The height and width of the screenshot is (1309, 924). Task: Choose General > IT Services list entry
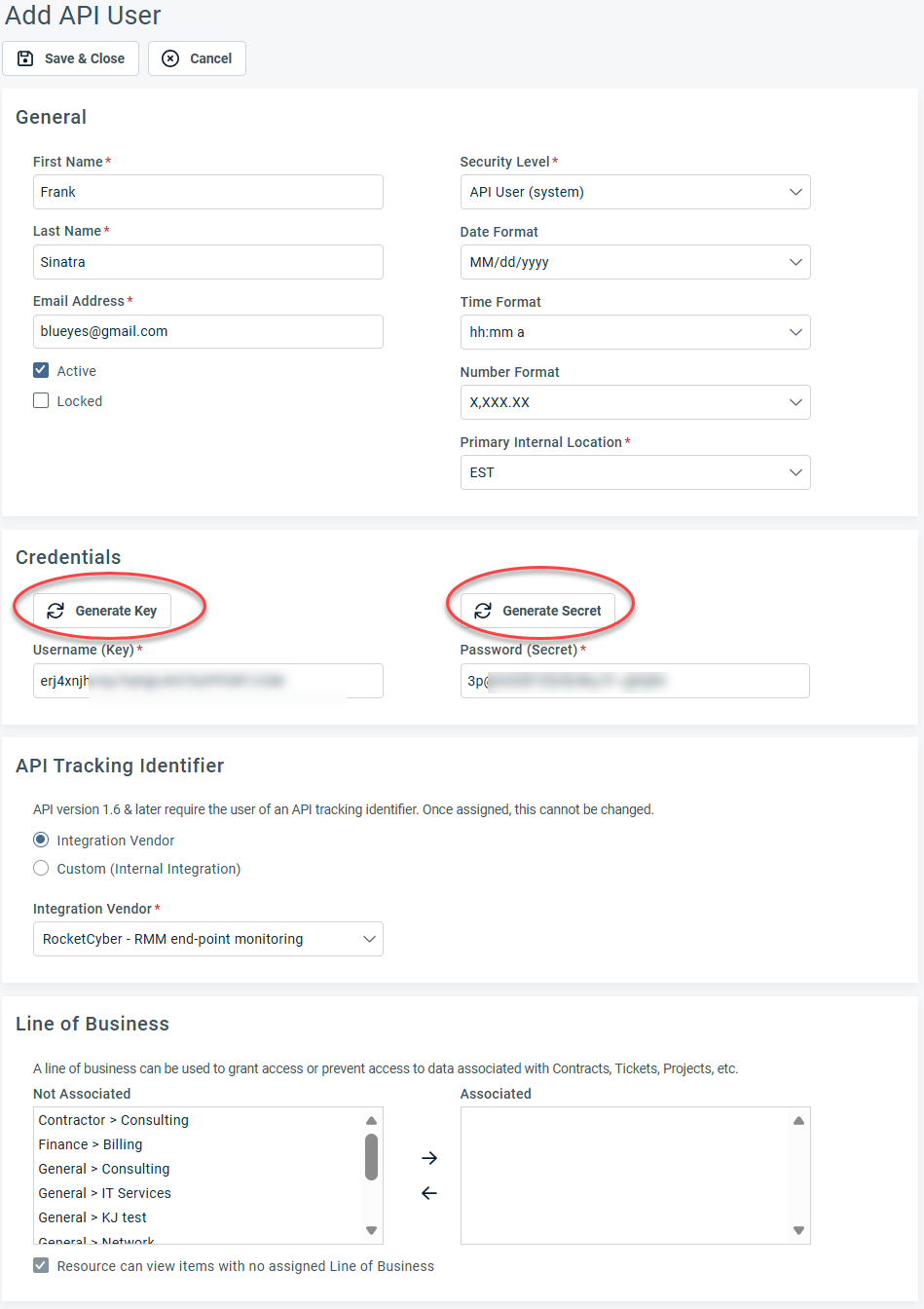pos(104,1193)
